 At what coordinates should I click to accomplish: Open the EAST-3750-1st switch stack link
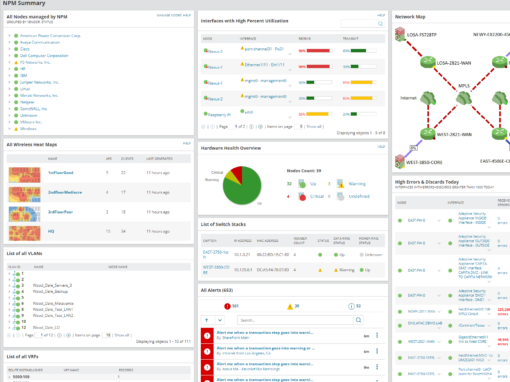[216, 255]
